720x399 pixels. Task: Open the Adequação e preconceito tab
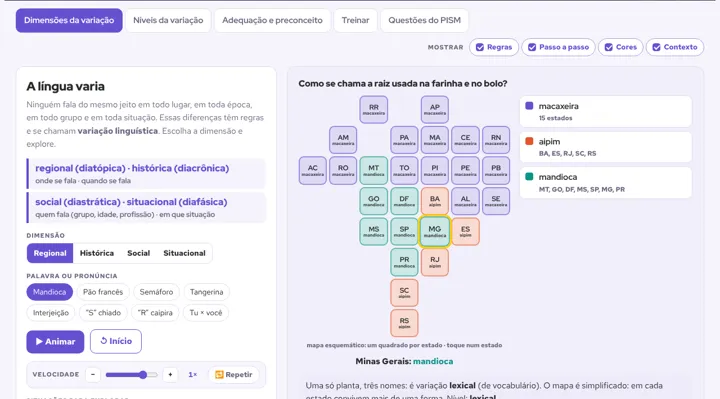(x=272, y=20)
